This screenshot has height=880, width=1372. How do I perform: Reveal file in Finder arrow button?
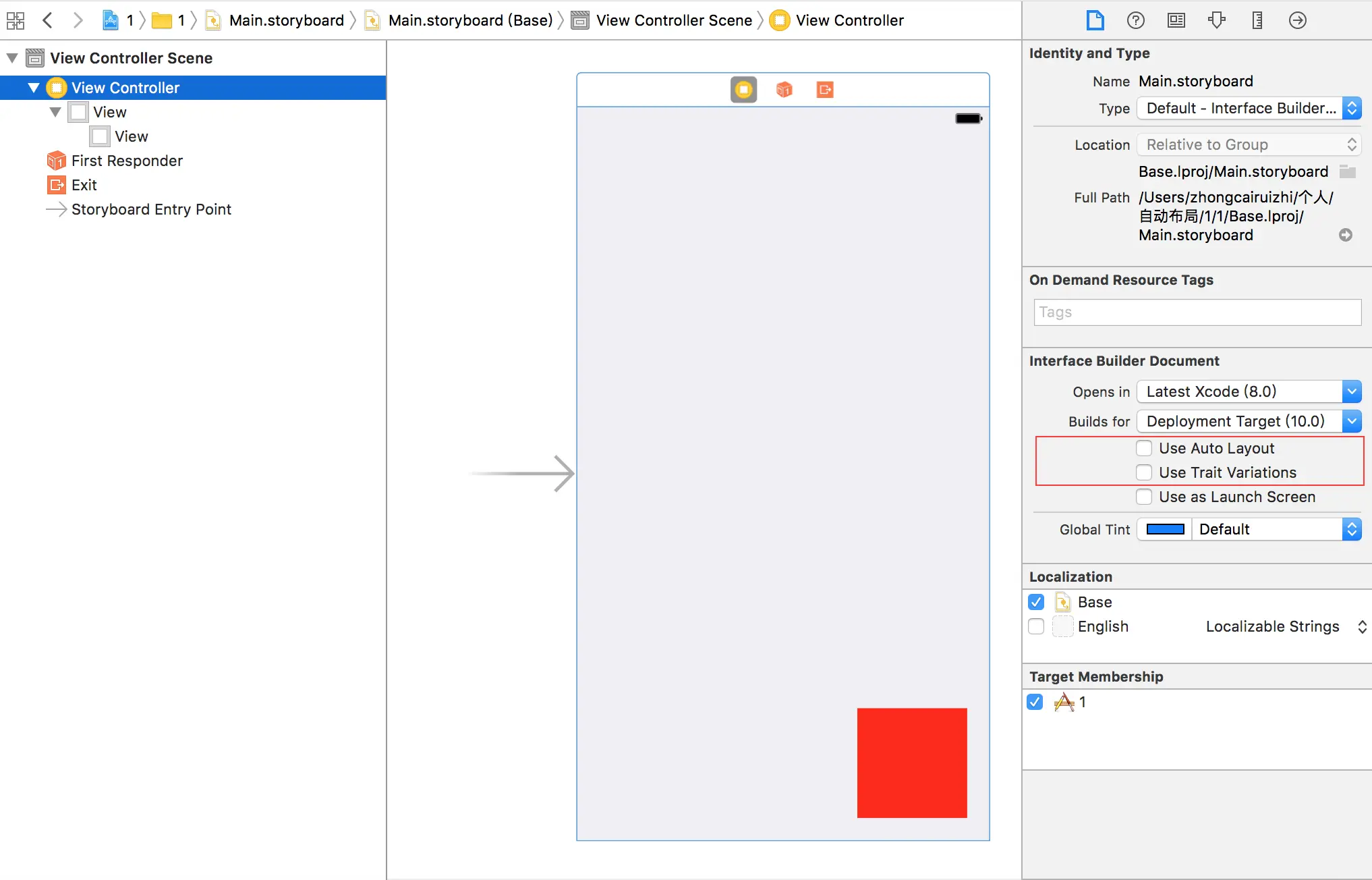pyautogui.click(x=1345, y=235)
